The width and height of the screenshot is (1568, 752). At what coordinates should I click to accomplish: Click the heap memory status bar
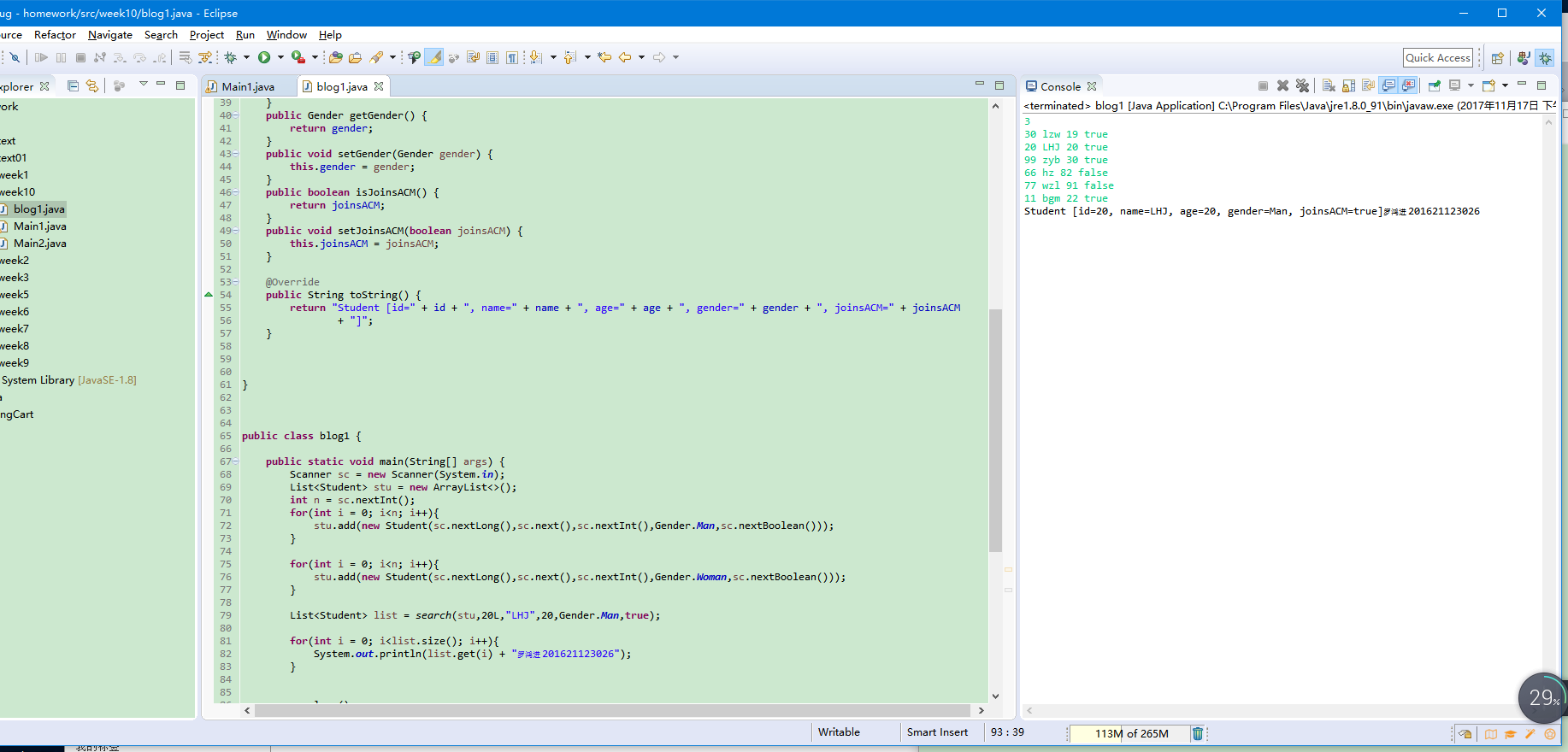[x=1129, y=733]
